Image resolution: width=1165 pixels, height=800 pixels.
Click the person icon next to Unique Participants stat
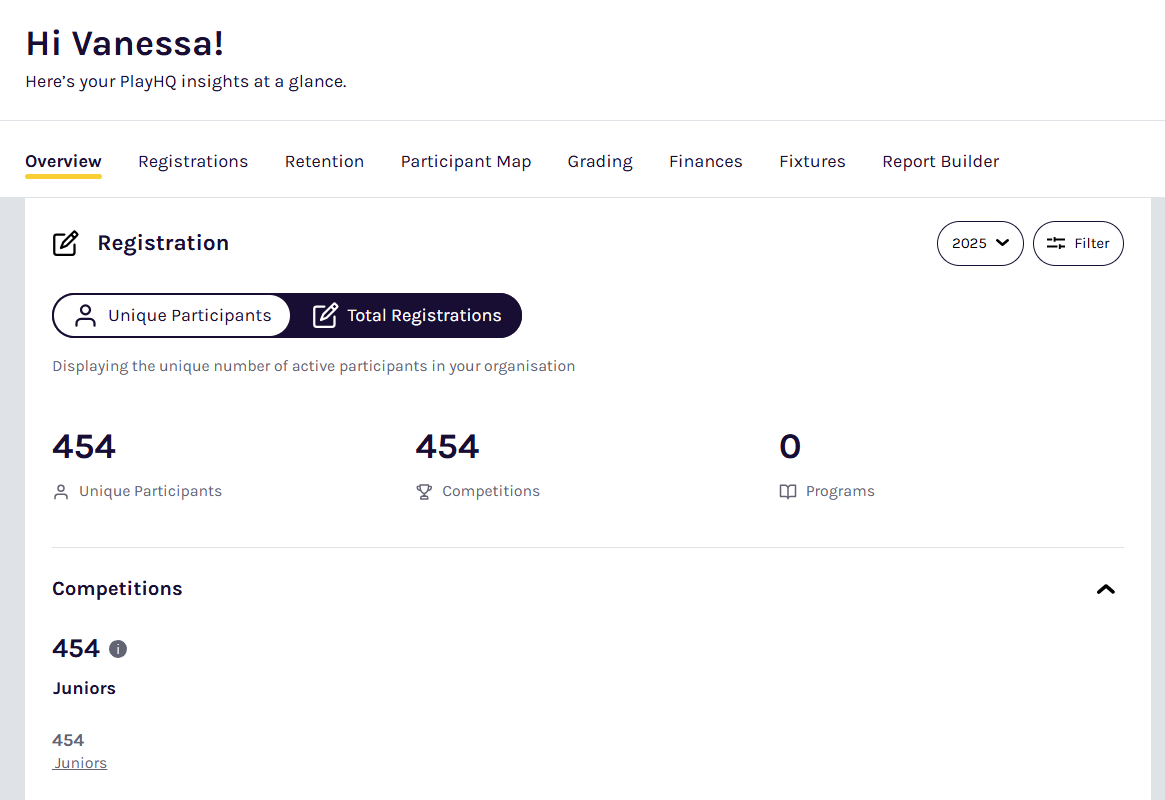coord(61,492)
